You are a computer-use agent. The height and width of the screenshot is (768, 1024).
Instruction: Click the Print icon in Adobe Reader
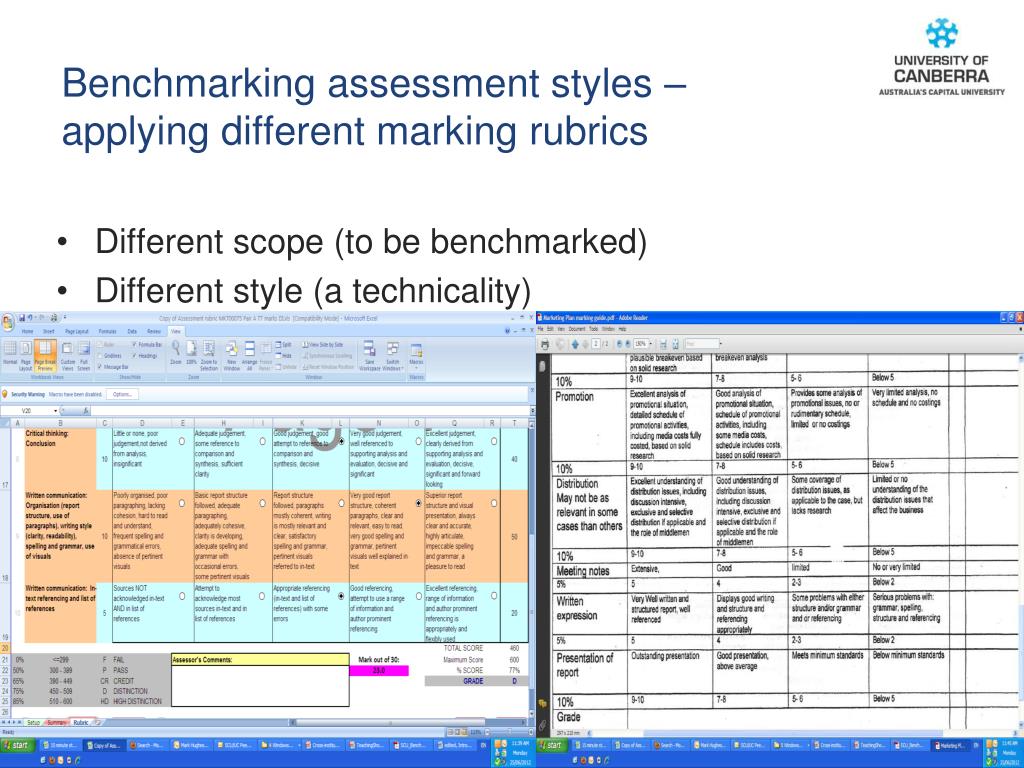545,344
